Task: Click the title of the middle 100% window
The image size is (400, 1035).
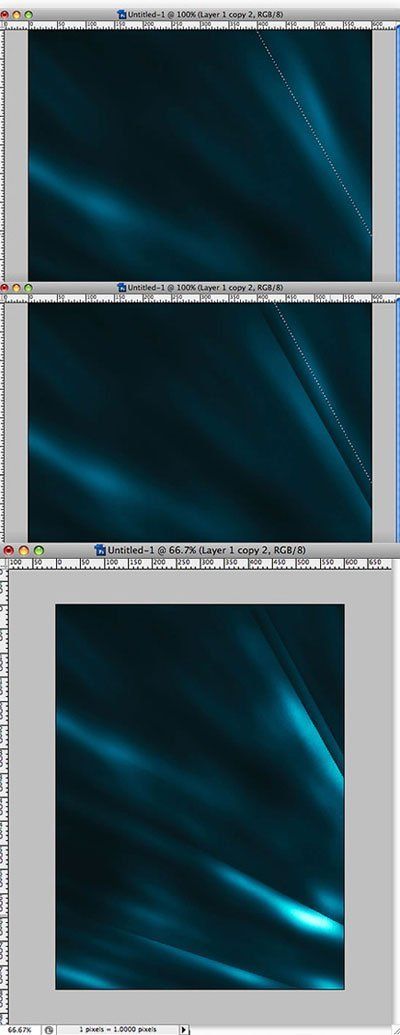Action: coord(205,287)
